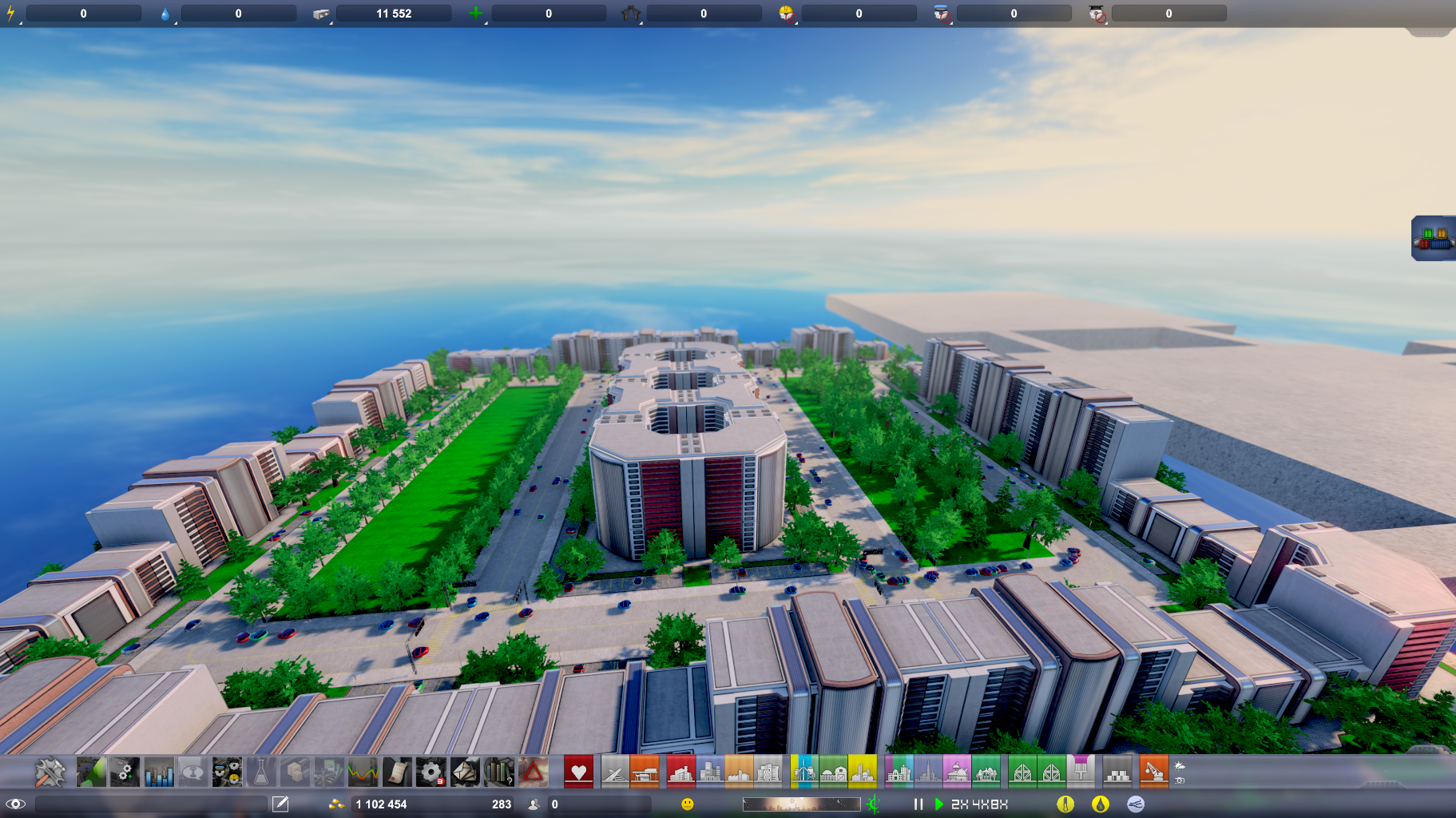Toggle the temperature thermometer overlay

(1065, 804)
